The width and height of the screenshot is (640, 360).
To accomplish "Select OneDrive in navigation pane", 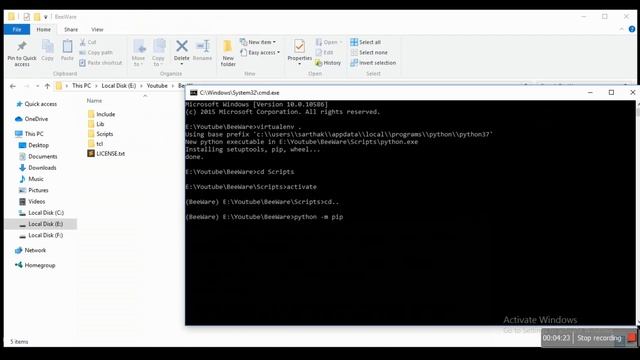I will [36, 119].
